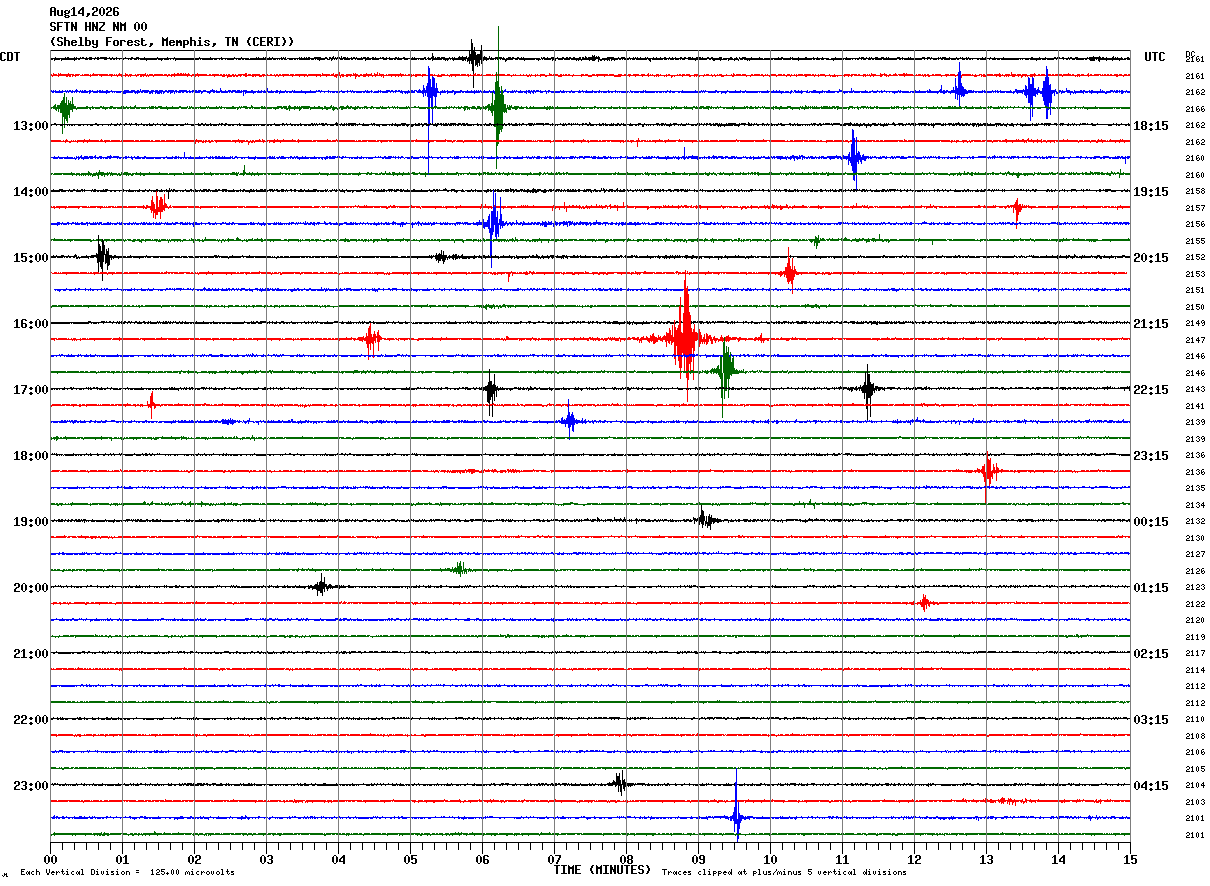Click the red event on the 14:15 trace near minute 1
Image resolution: width=1210 pixels, height=886 pixels.
pos(158,206)
